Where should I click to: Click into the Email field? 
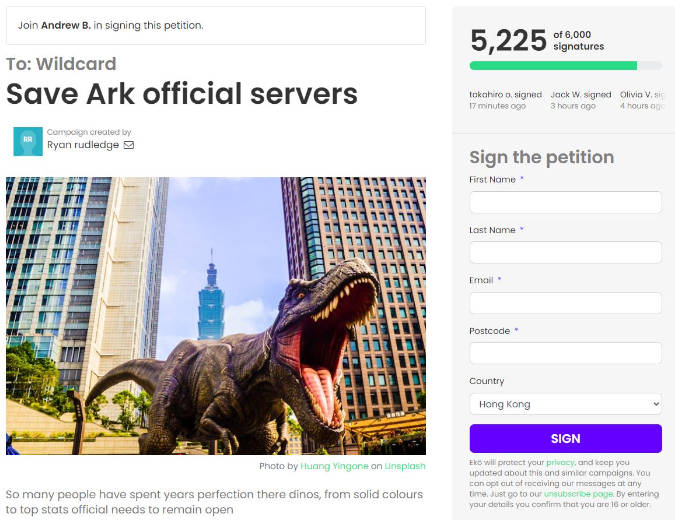[x=565, y=303]
